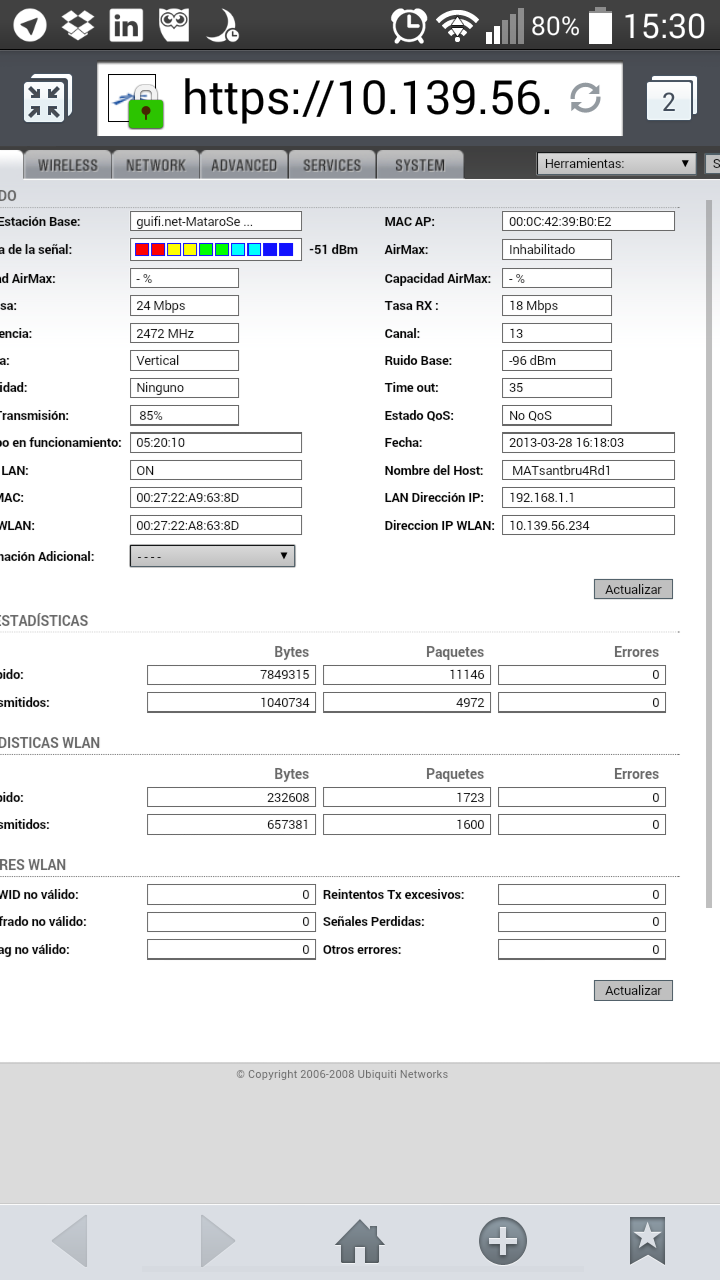Viewport: 720px width, 1280px height.
Task: Switch to the SERVICES tab
Action: pos(331,165)
